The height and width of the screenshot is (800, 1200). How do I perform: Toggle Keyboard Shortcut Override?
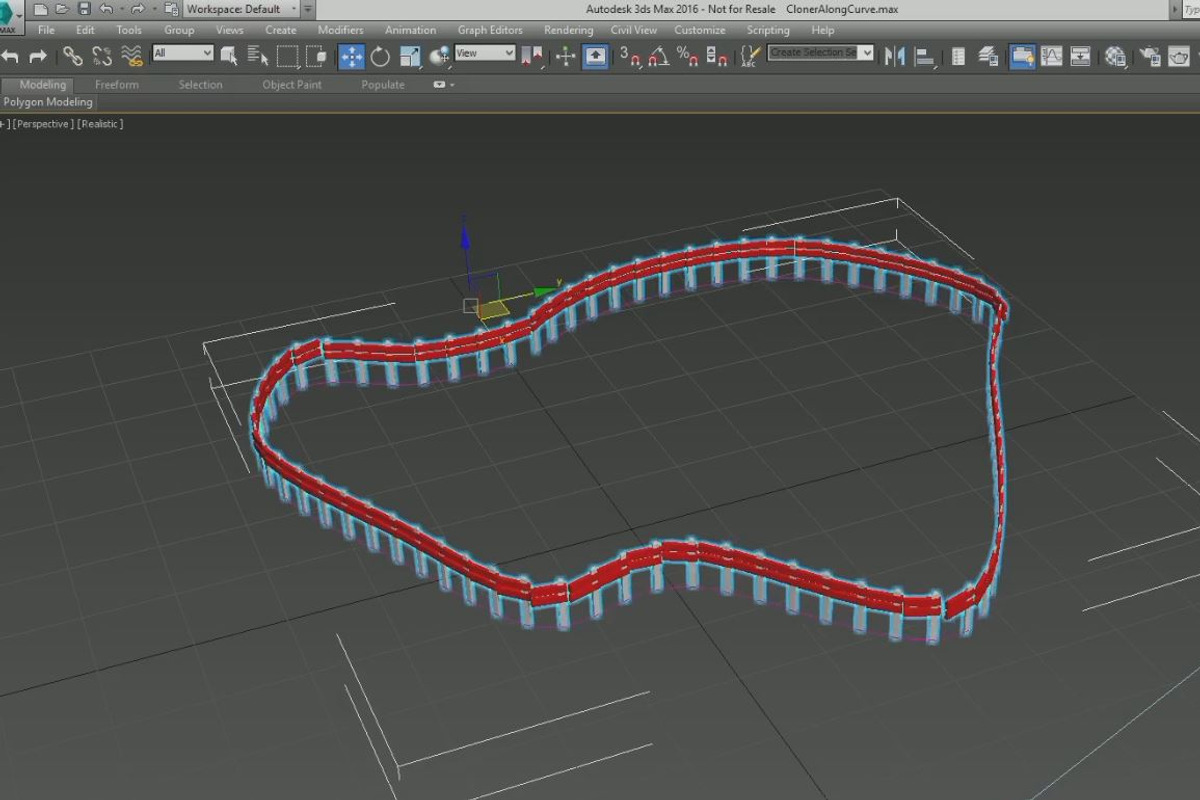(x=595, y=56)
